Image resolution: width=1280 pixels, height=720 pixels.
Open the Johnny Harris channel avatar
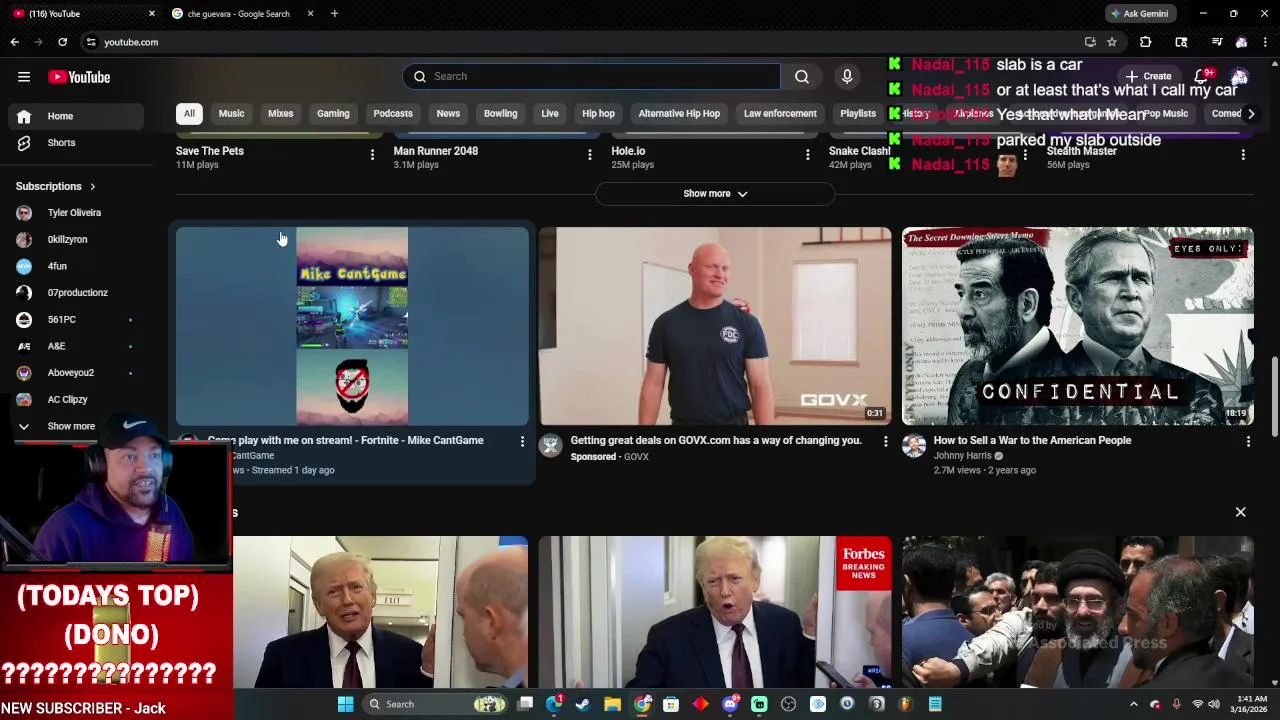[x=914, y=446]
